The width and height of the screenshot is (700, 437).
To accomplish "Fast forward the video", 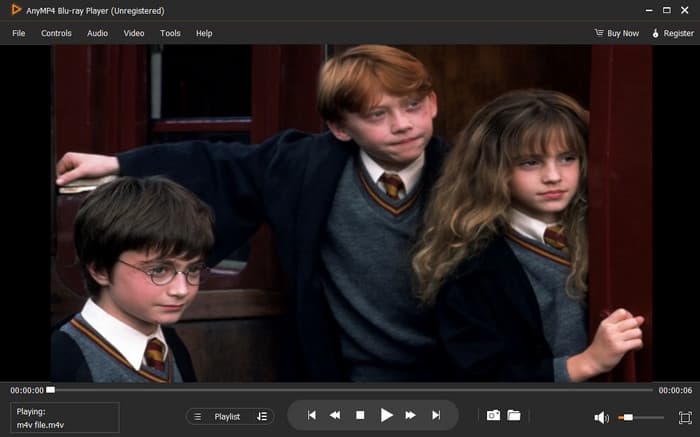I will (411, 415).
